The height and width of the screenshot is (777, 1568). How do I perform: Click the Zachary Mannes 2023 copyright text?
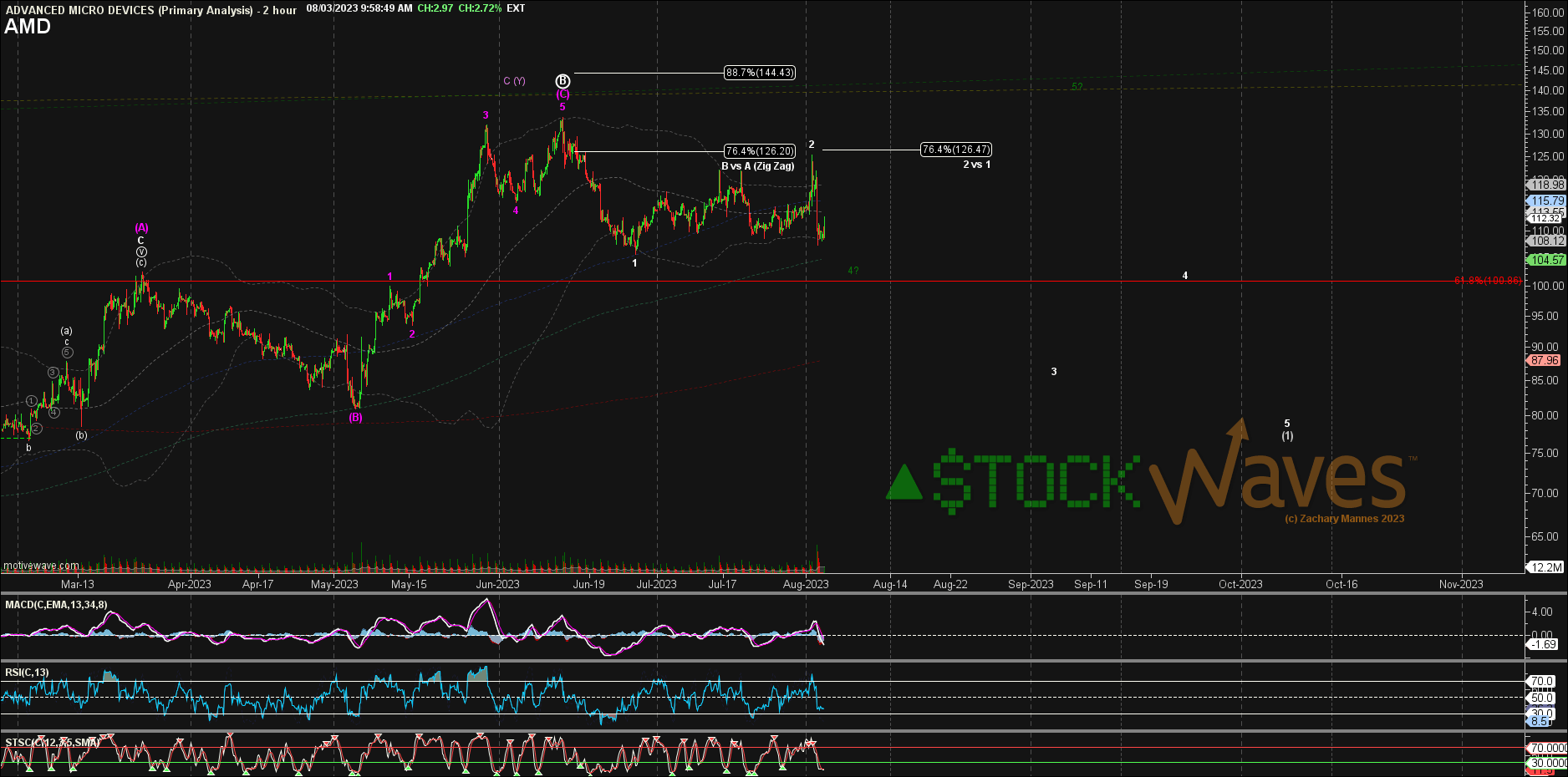click(x=1344, y=518)
